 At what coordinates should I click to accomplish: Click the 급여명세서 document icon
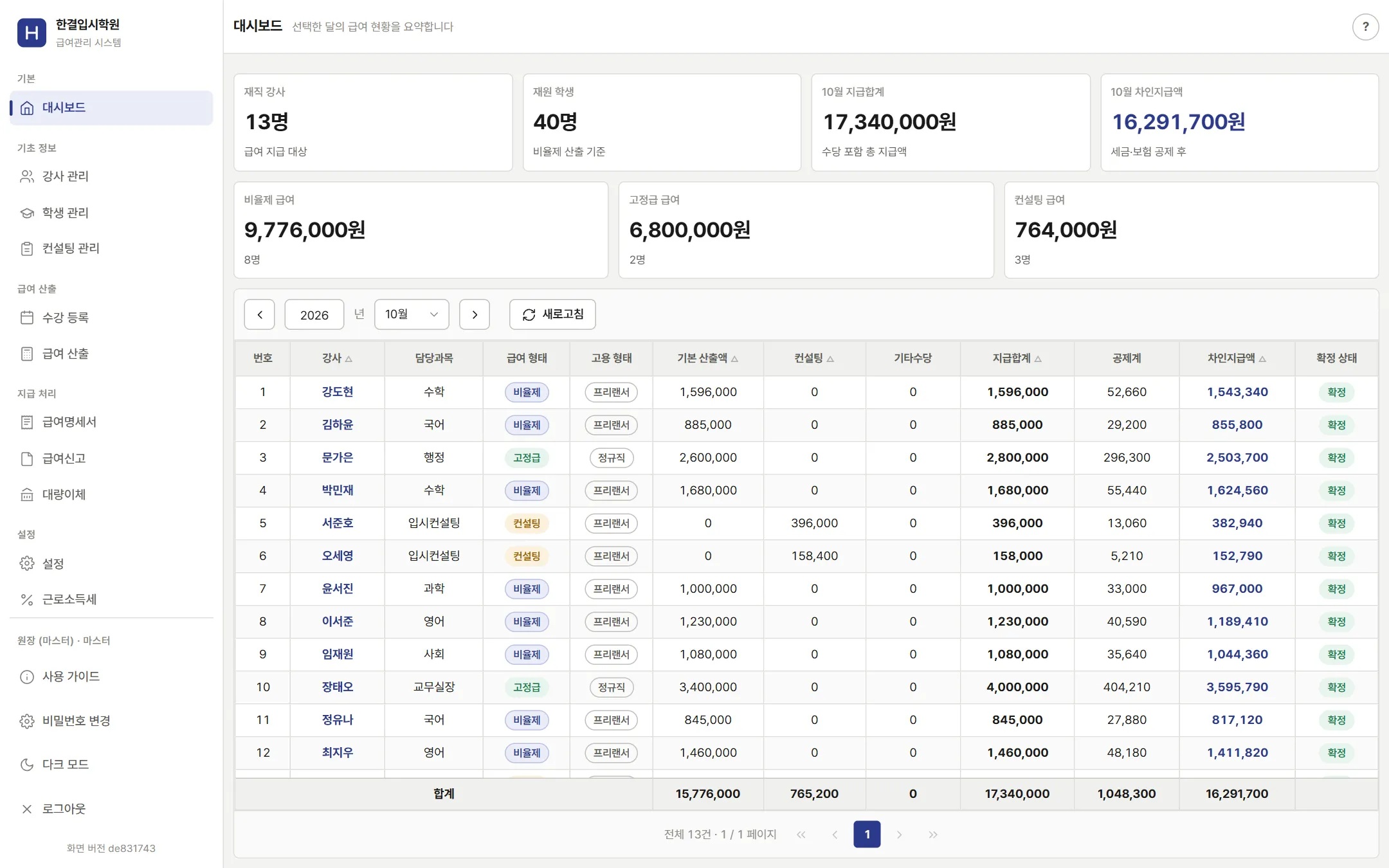pyautogui.click(x=27, y=422)
